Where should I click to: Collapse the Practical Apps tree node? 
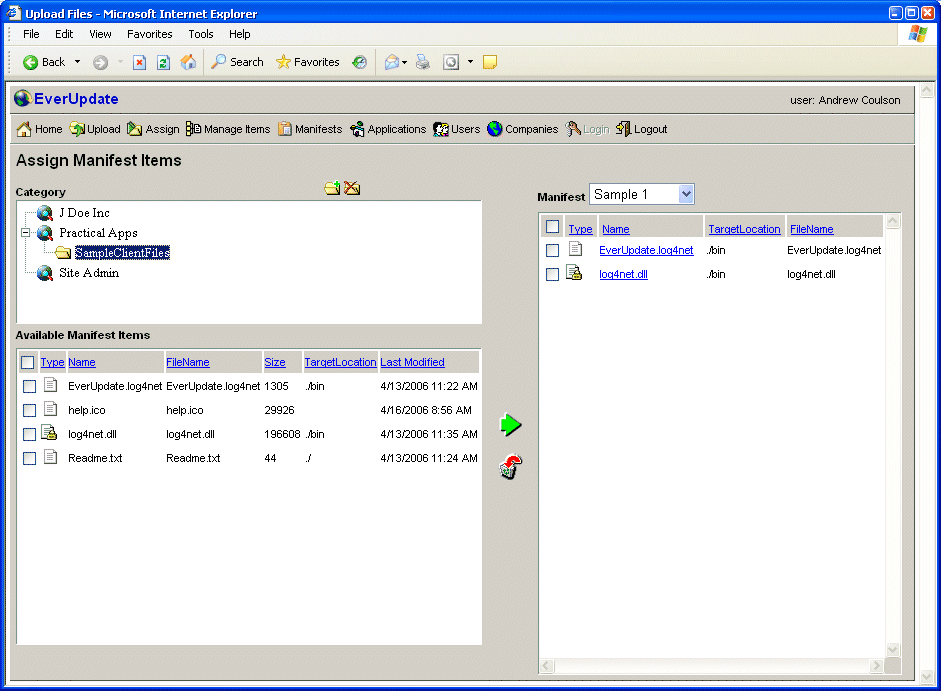25,232
